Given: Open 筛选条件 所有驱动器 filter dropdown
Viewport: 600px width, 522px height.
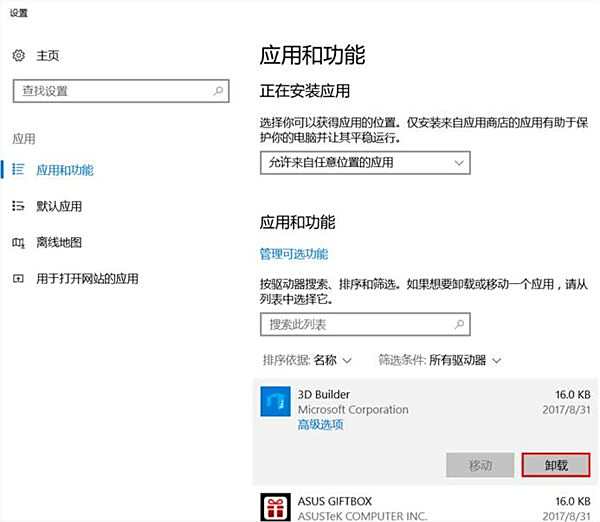Looking at the screenshot, I should pyautogui.click(x=440, y=360).
